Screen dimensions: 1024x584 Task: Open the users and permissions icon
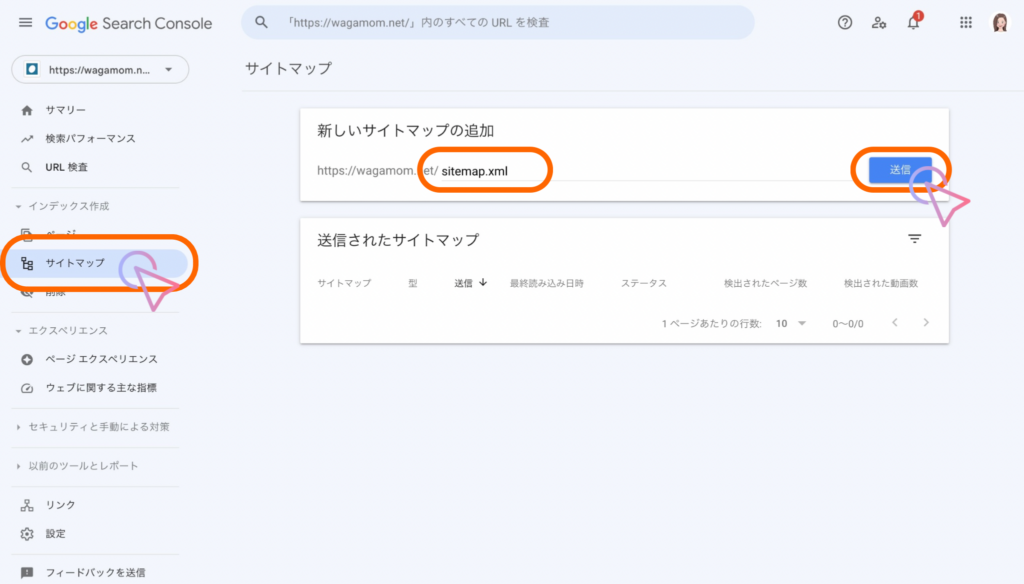click(x=879, y=22)
